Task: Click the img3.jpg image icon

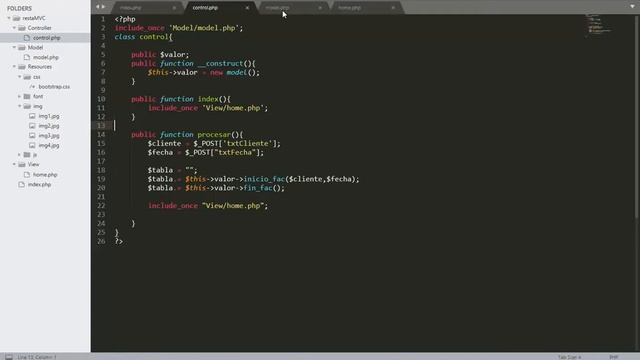Action: click(32, 136)
